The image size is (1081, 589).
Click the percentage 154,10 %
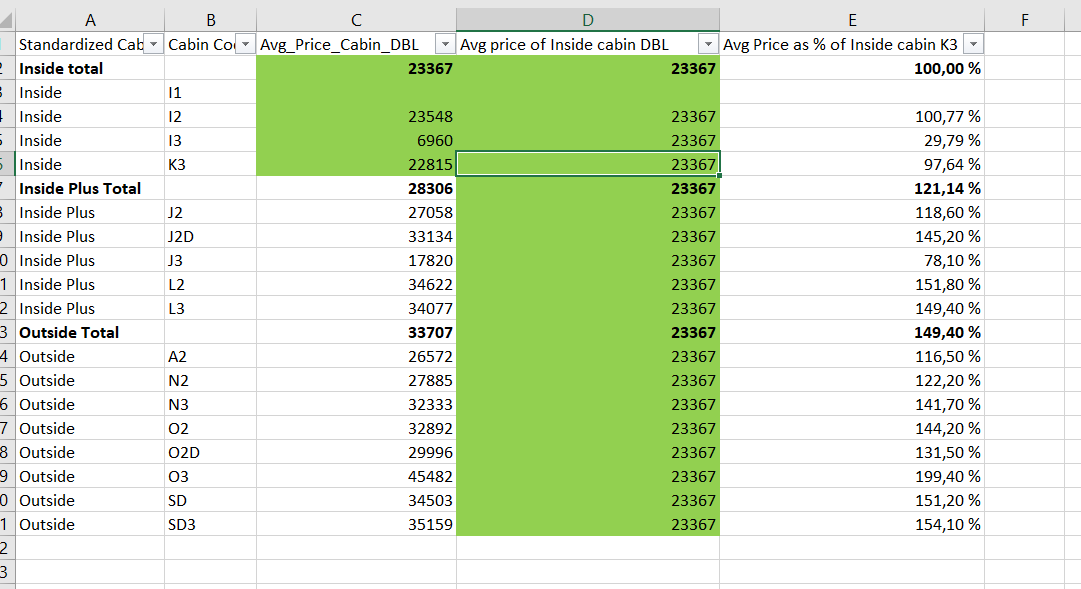point(947,524)
